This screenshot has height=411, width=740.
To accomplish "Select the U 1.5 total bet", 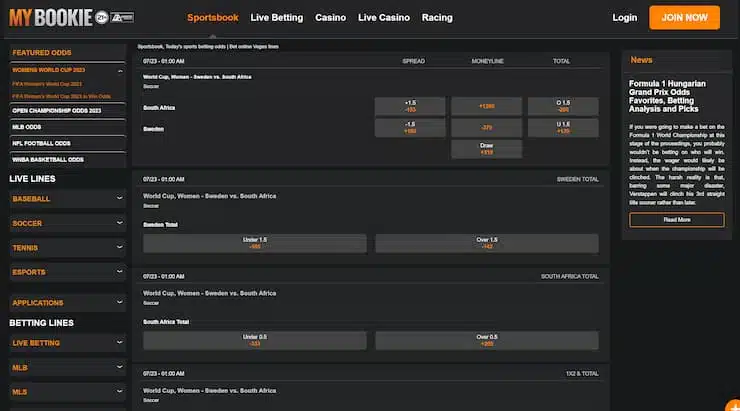I will [x=563, y=128].
